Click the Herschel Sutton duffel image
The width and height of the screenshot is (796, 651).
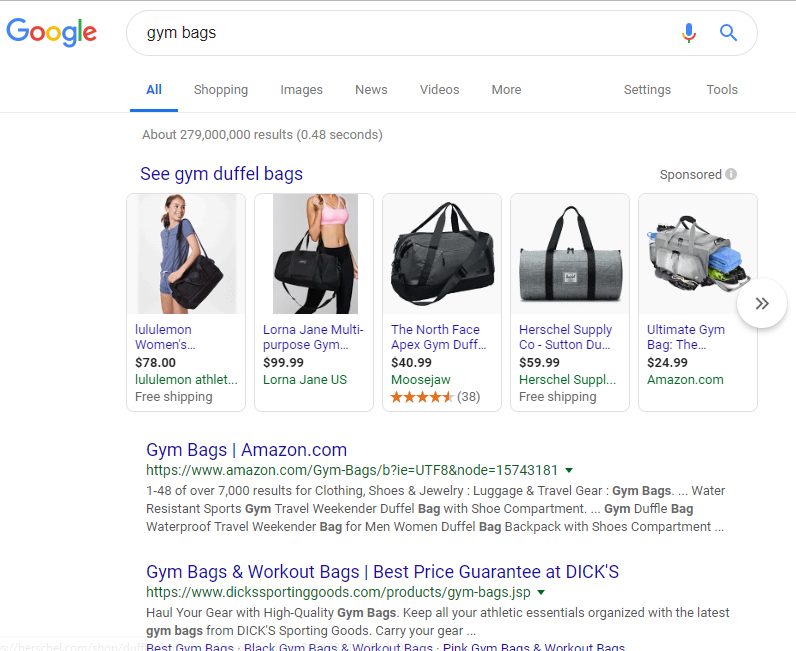coord(570,254)
